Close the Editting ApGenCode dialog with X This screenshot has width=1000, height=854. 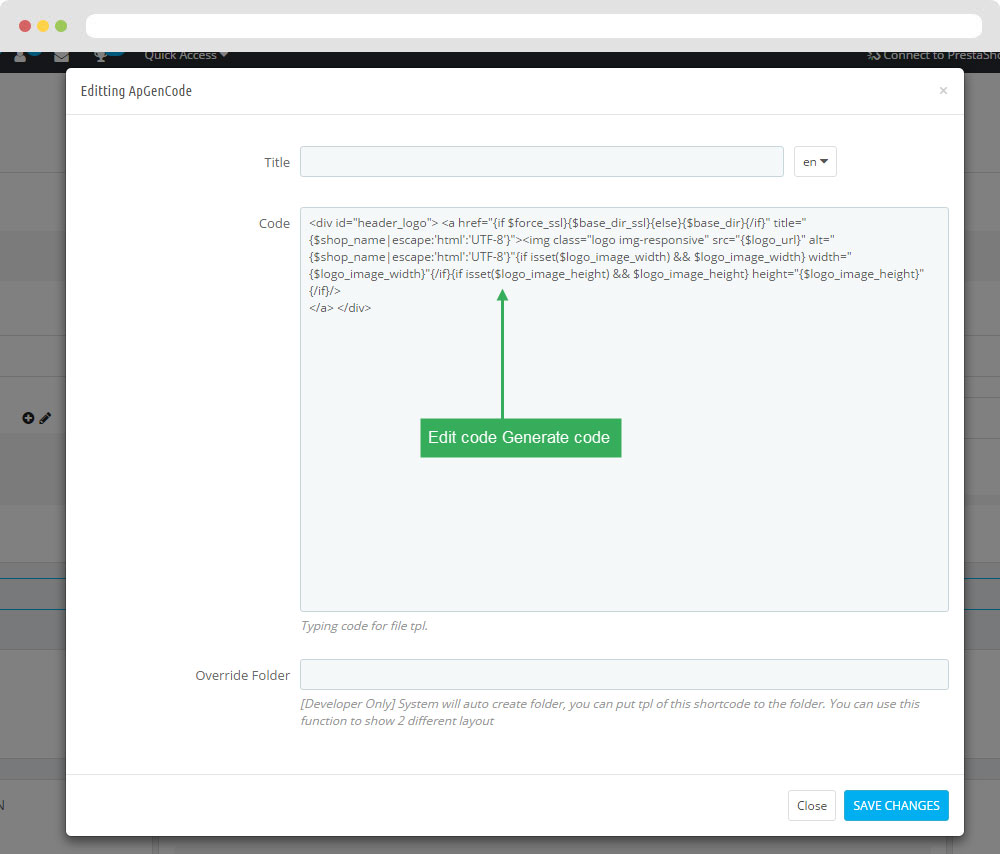942,91
